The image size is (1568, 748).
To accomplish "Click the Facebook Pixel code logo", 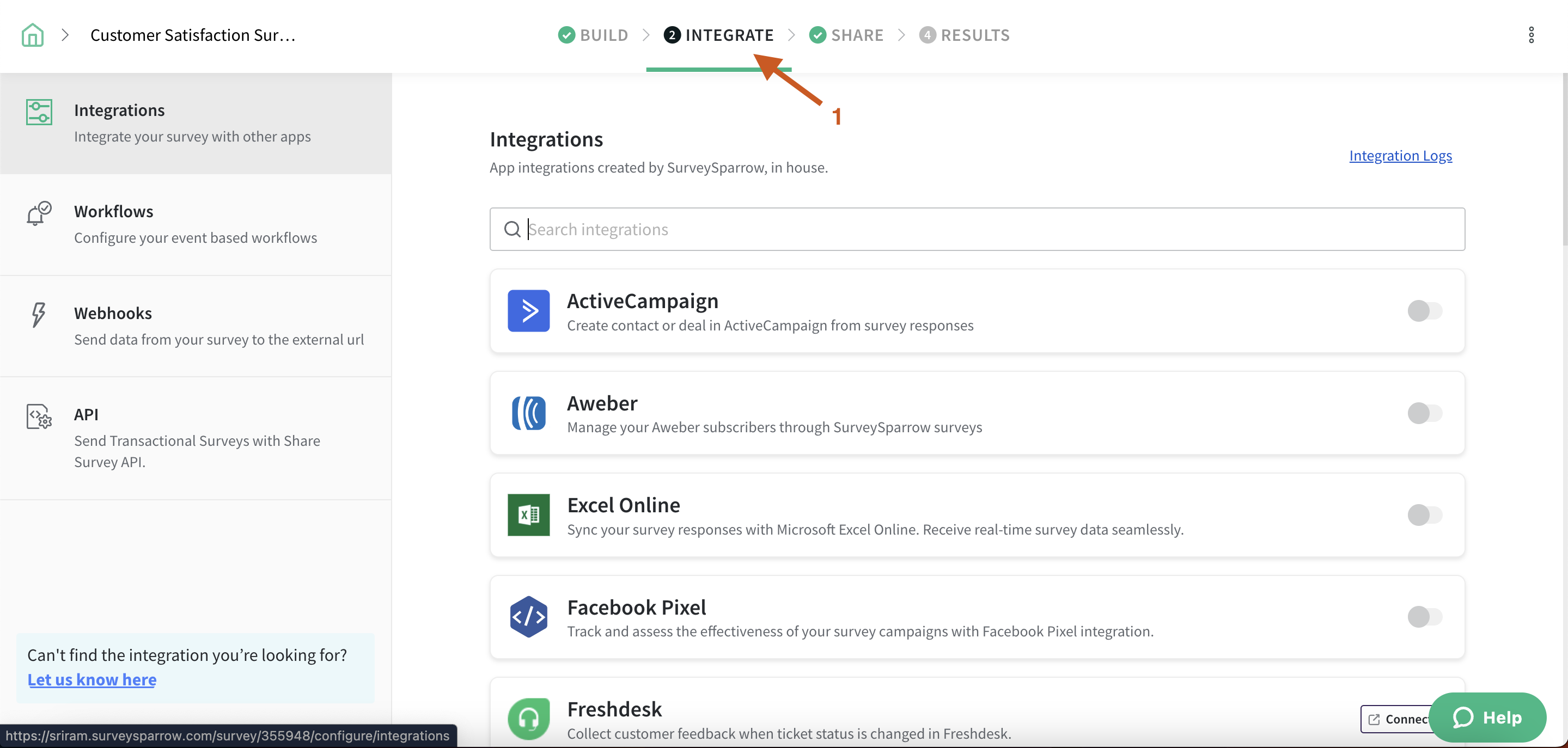I will pos(528,617).
